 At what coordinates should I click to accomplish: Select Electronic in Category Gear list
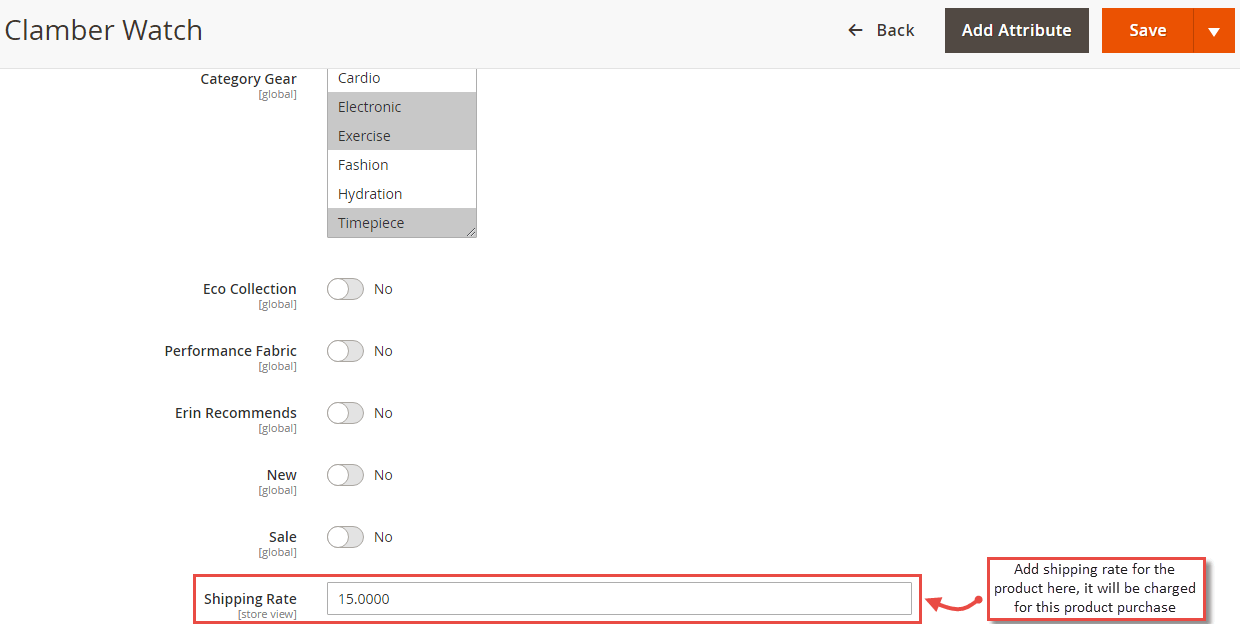click(402, 107)
